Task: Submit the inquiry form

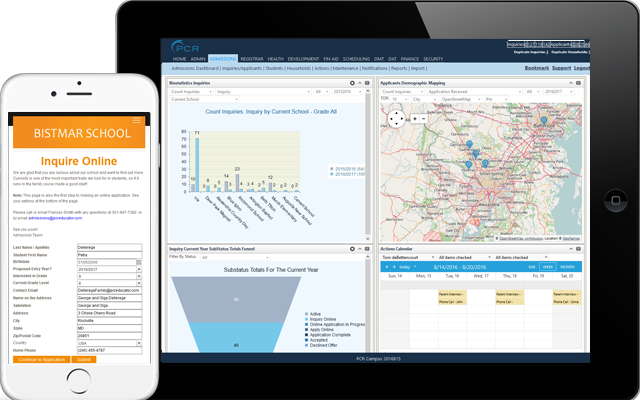Action: point(84,360)
